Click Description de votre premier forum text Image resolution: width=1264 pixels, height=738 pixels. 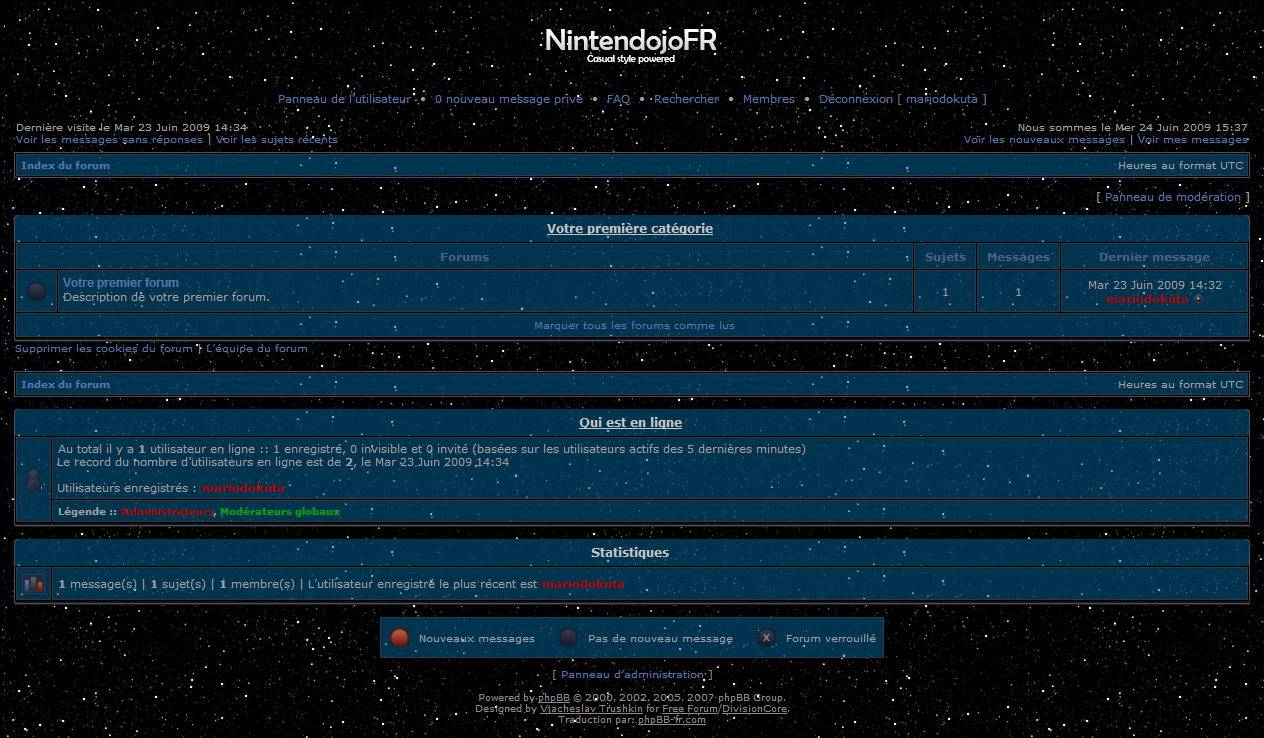tap(166, 297)
